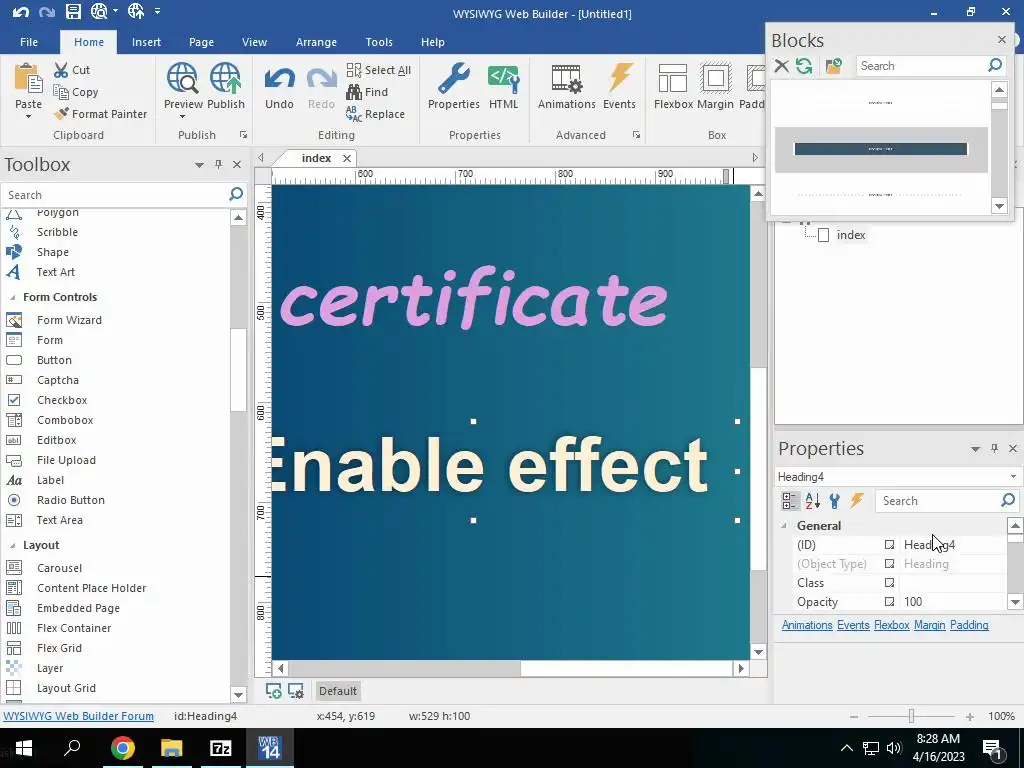The height and width of the screenshot is (768, 1024).
Task: Open Toolbox panel options arrow
Action: point(199,165)
